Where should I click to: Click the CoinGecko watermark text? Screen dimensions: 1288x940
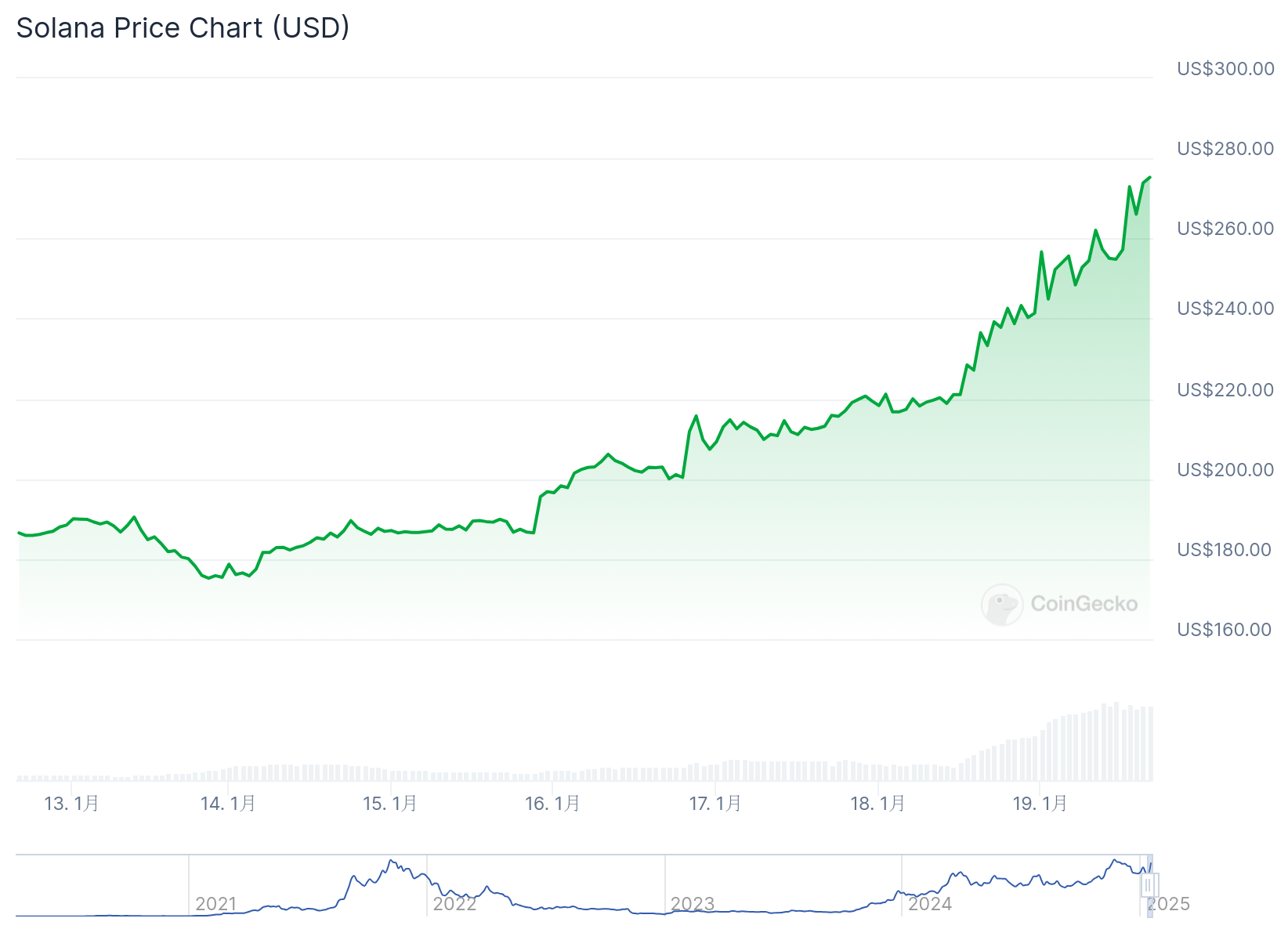click(x=1084, y=604)
